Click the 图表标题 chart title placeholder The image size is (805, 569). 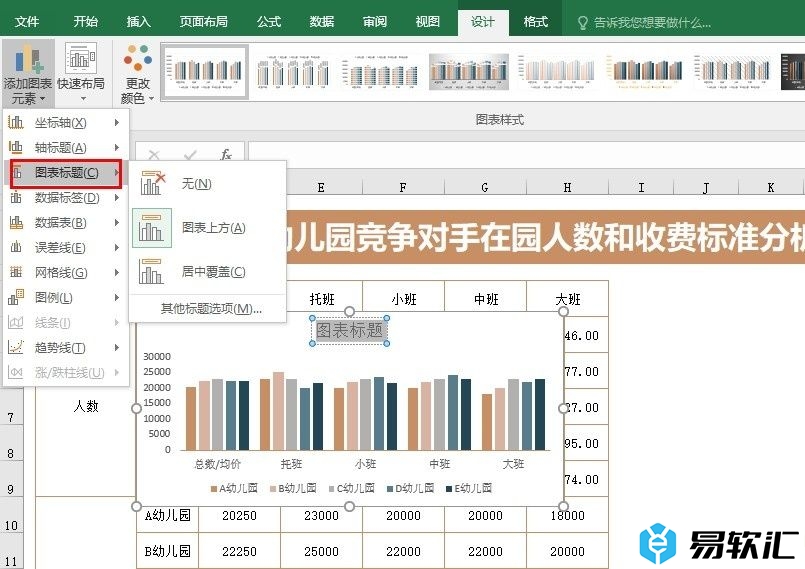[349, 331]
